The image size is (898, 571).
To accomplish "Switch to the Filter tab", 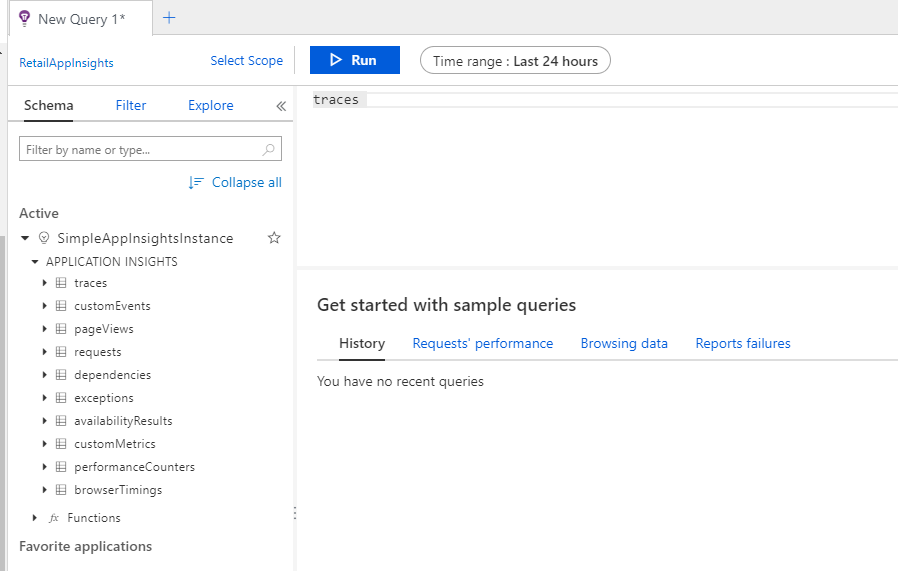I will coord(130,105).
